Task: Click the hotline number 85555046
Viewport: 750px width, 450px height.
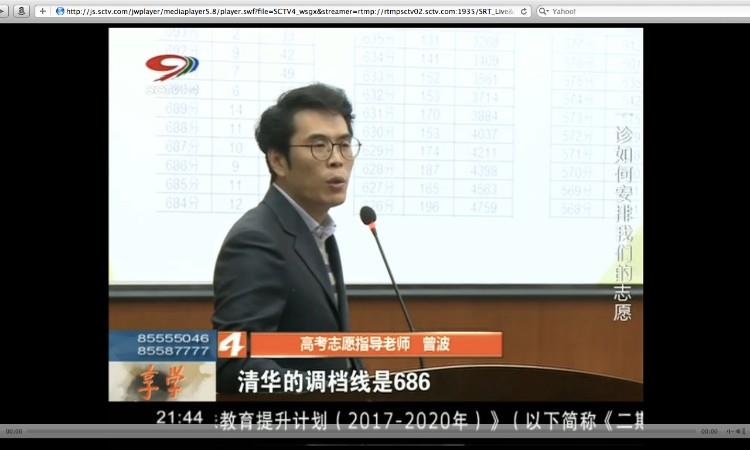Action: tap(161, 338)
